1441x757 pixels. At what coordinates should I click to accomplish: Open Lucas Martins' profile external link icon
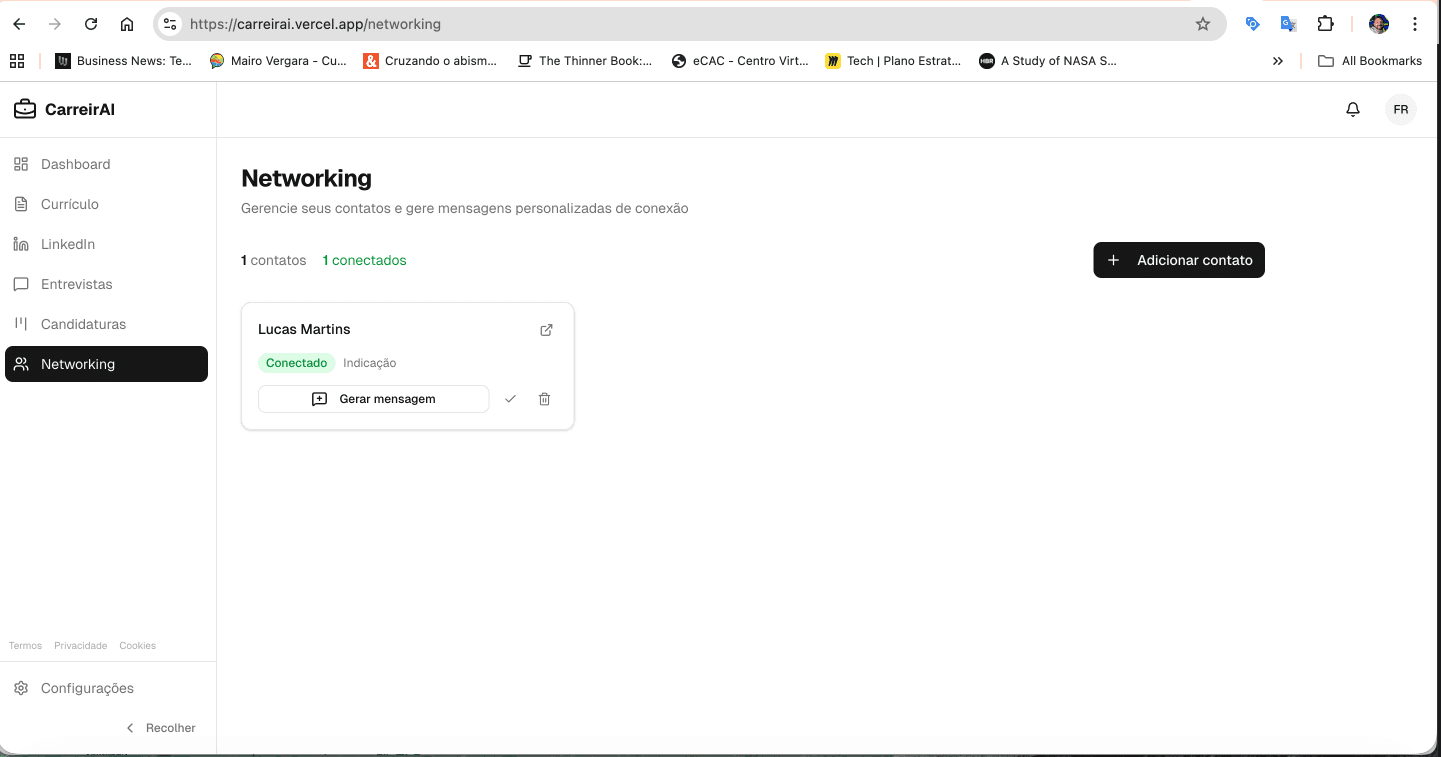[546, 329]
